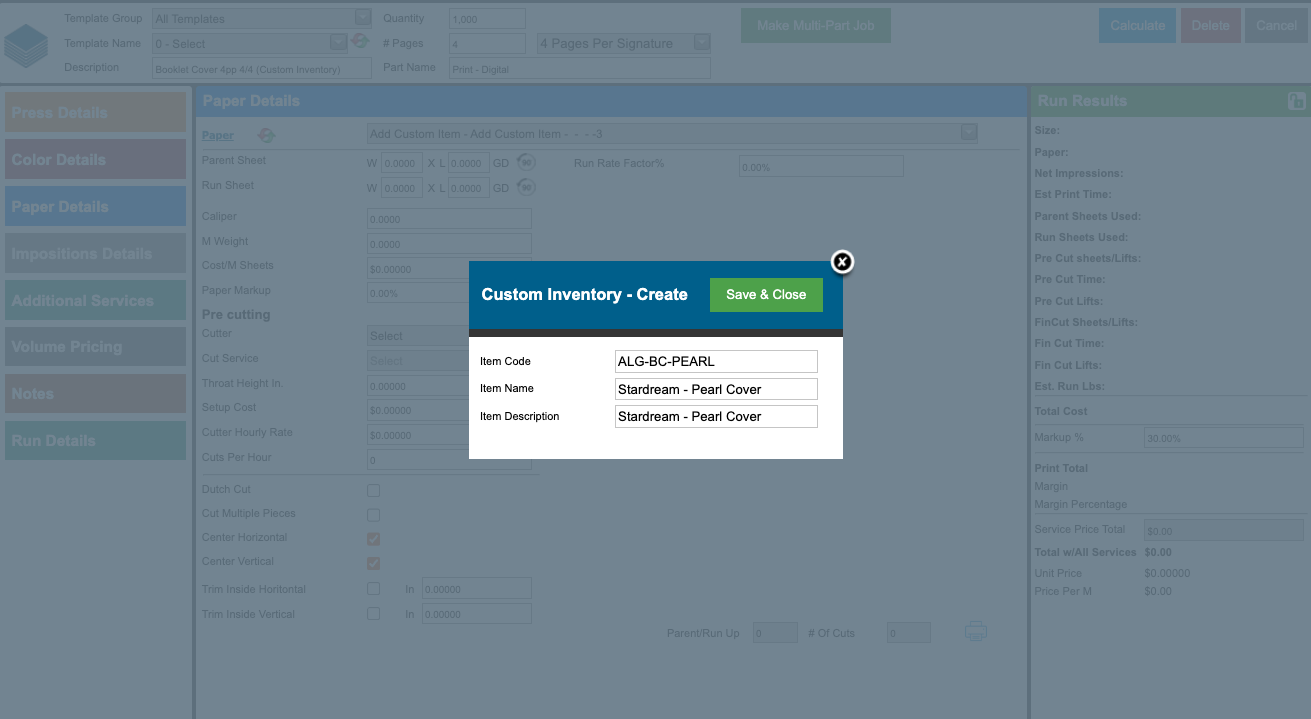Image resolution: width=1311 pixels, height=719 pixels.
Task: Switch to Notes tab
Action: click(x=95, y=394)
